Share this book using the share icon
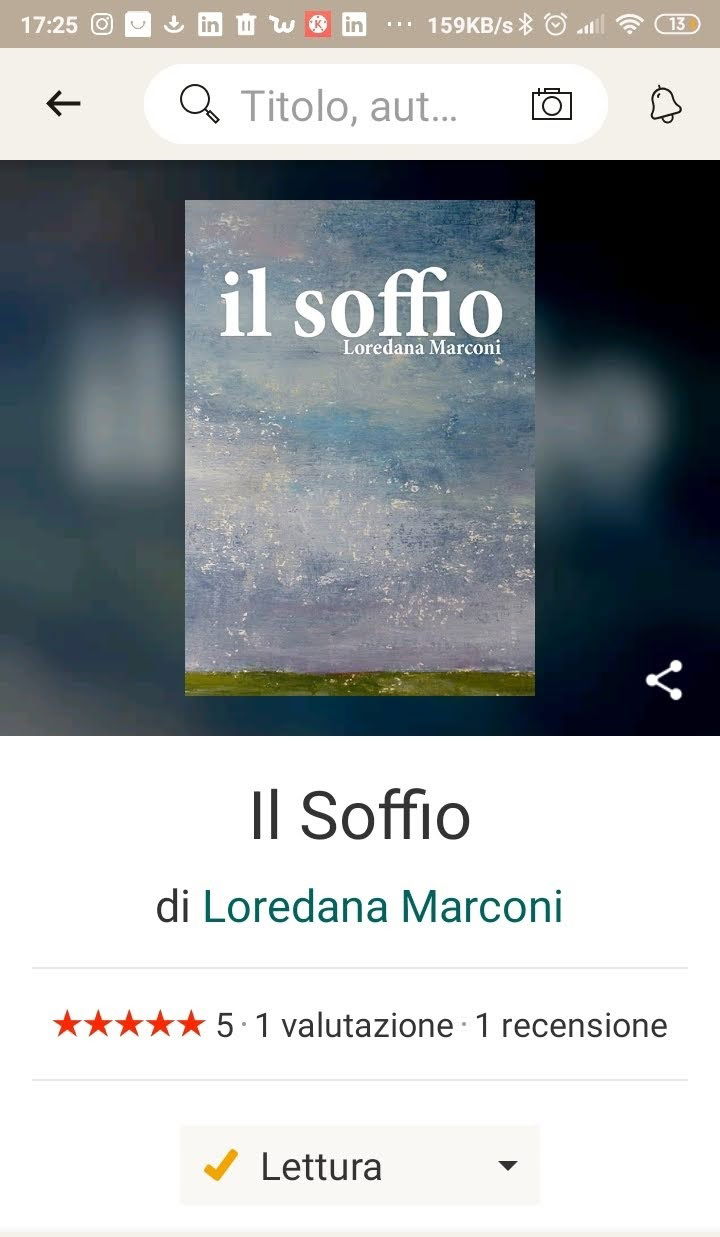720x1237 pixels. [x=664, y=680]
